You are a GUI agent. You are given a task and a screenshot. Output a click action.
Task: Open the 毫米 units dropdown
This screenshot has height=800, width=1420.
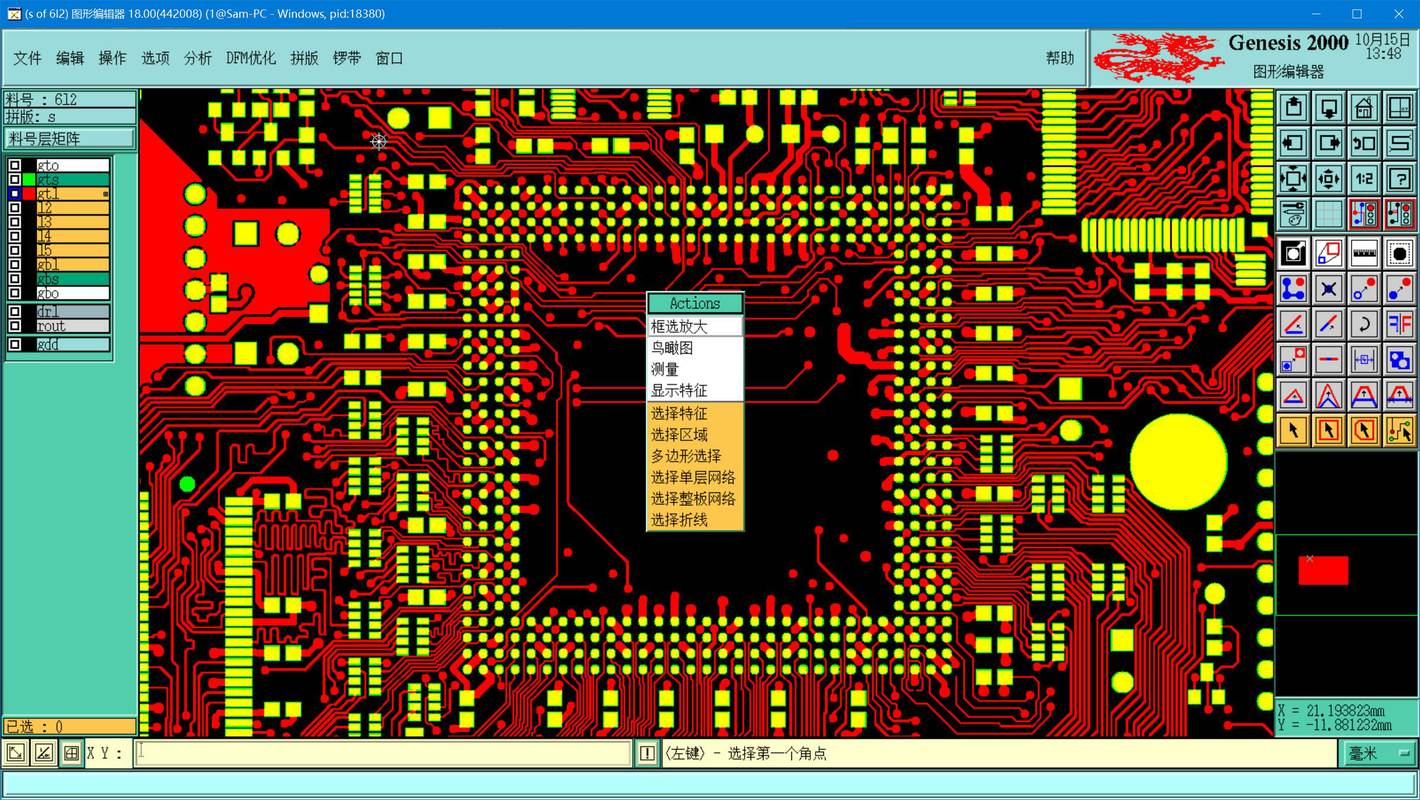[x=1379, y=754]
